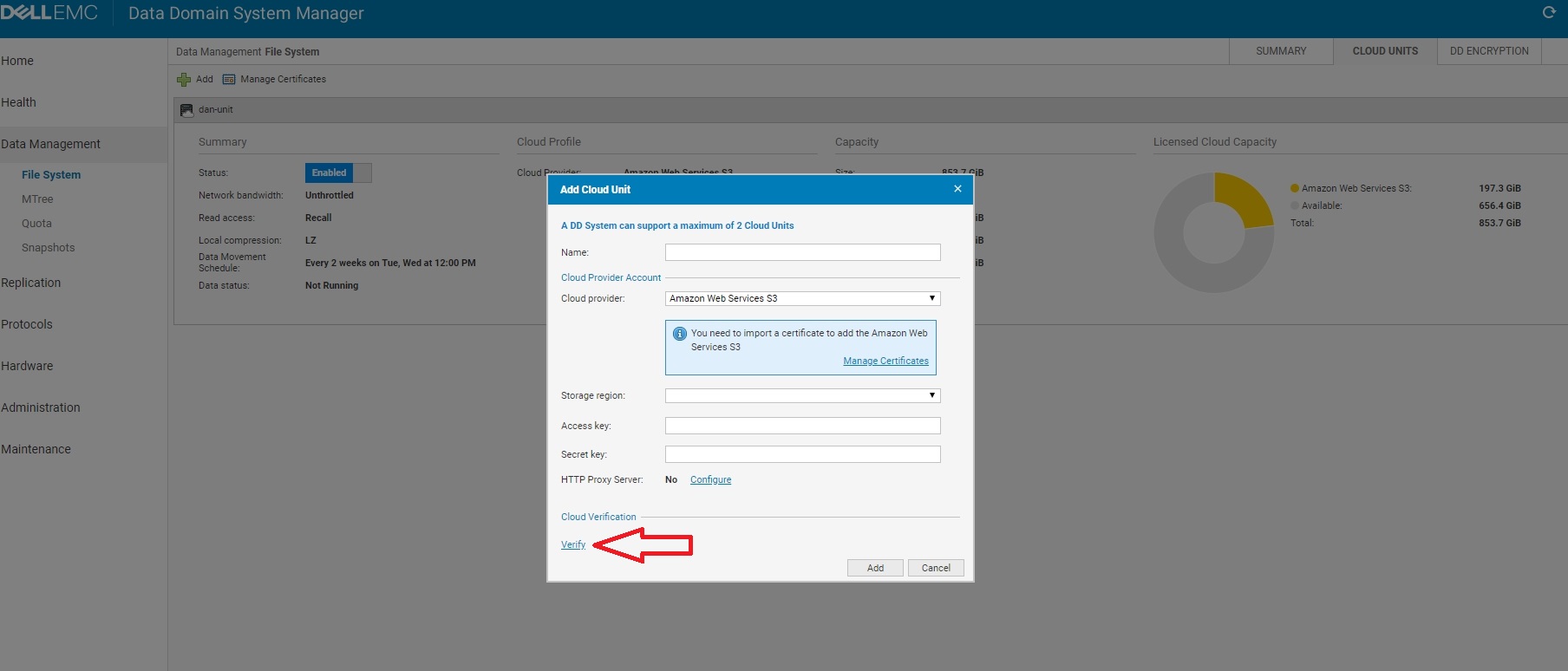
Task: Toggle the Enabled status switch
Action: click(x=338, y=173)
